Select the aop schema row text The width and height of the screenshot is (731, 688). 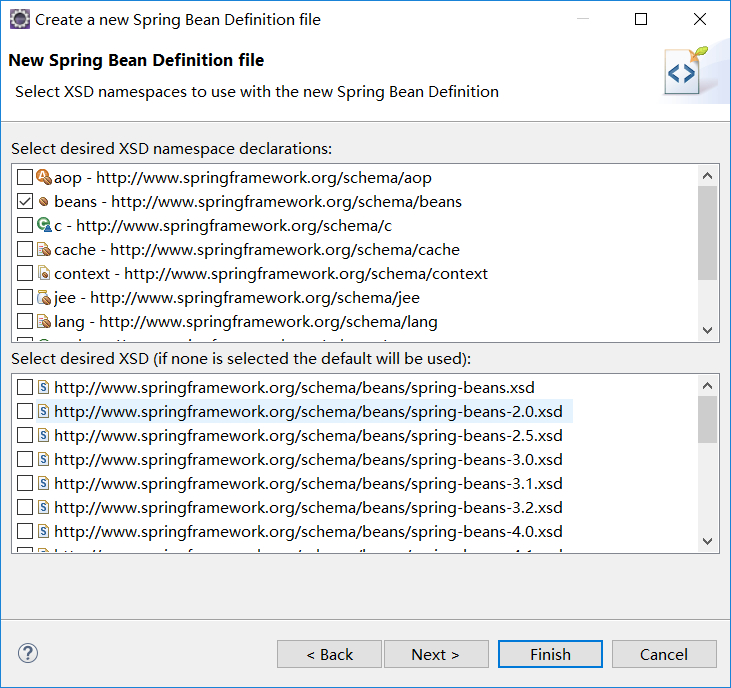tap(242, 178)
